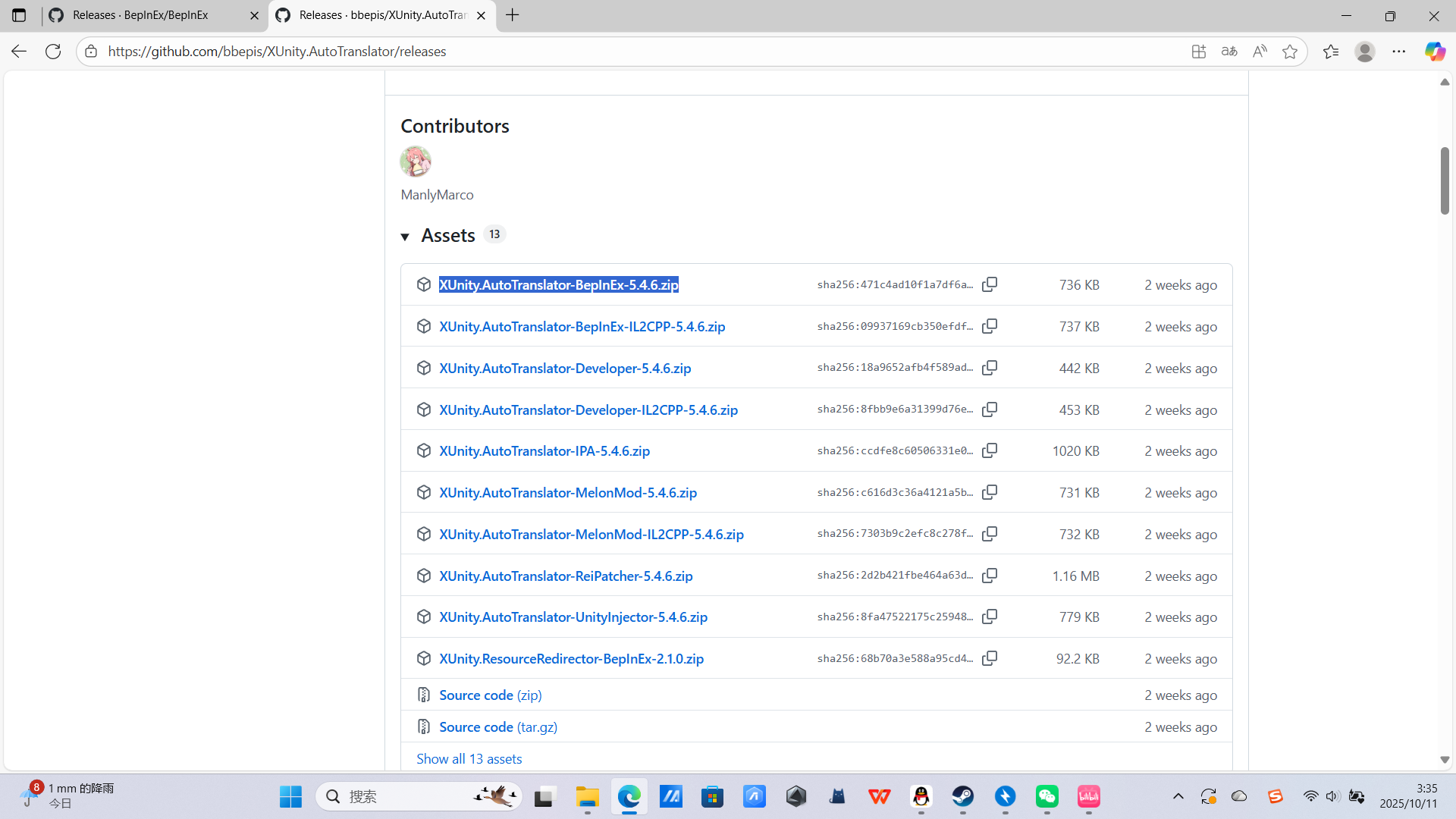Click the translate page icon
This screenshot has height=819, width=1456.
pos(1229,52)
